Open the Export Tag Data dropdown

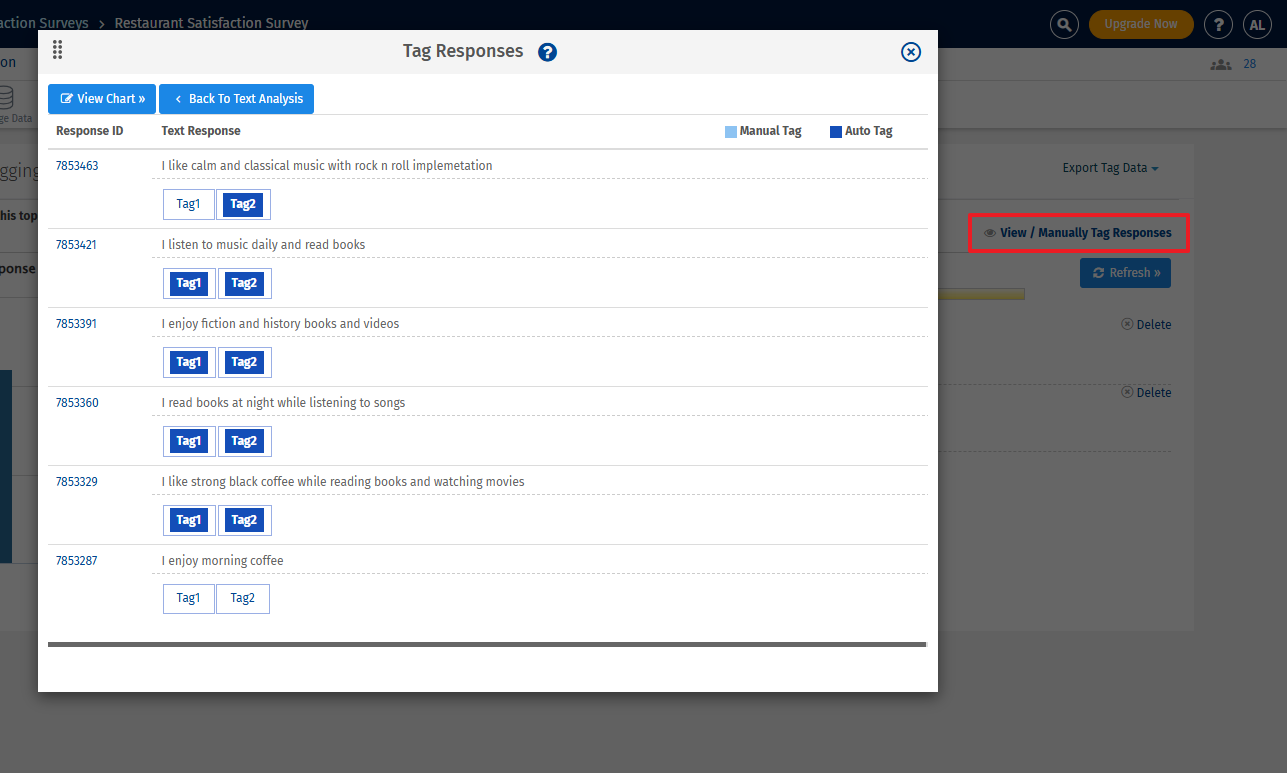pos(1109,168)
